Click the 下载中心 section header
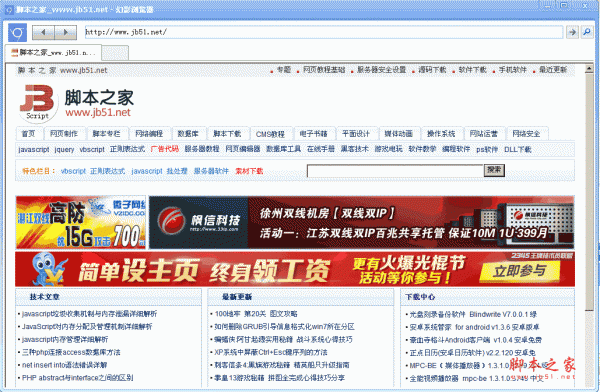The width and height of the screenshot is (600, 392). tap(420, 297)
